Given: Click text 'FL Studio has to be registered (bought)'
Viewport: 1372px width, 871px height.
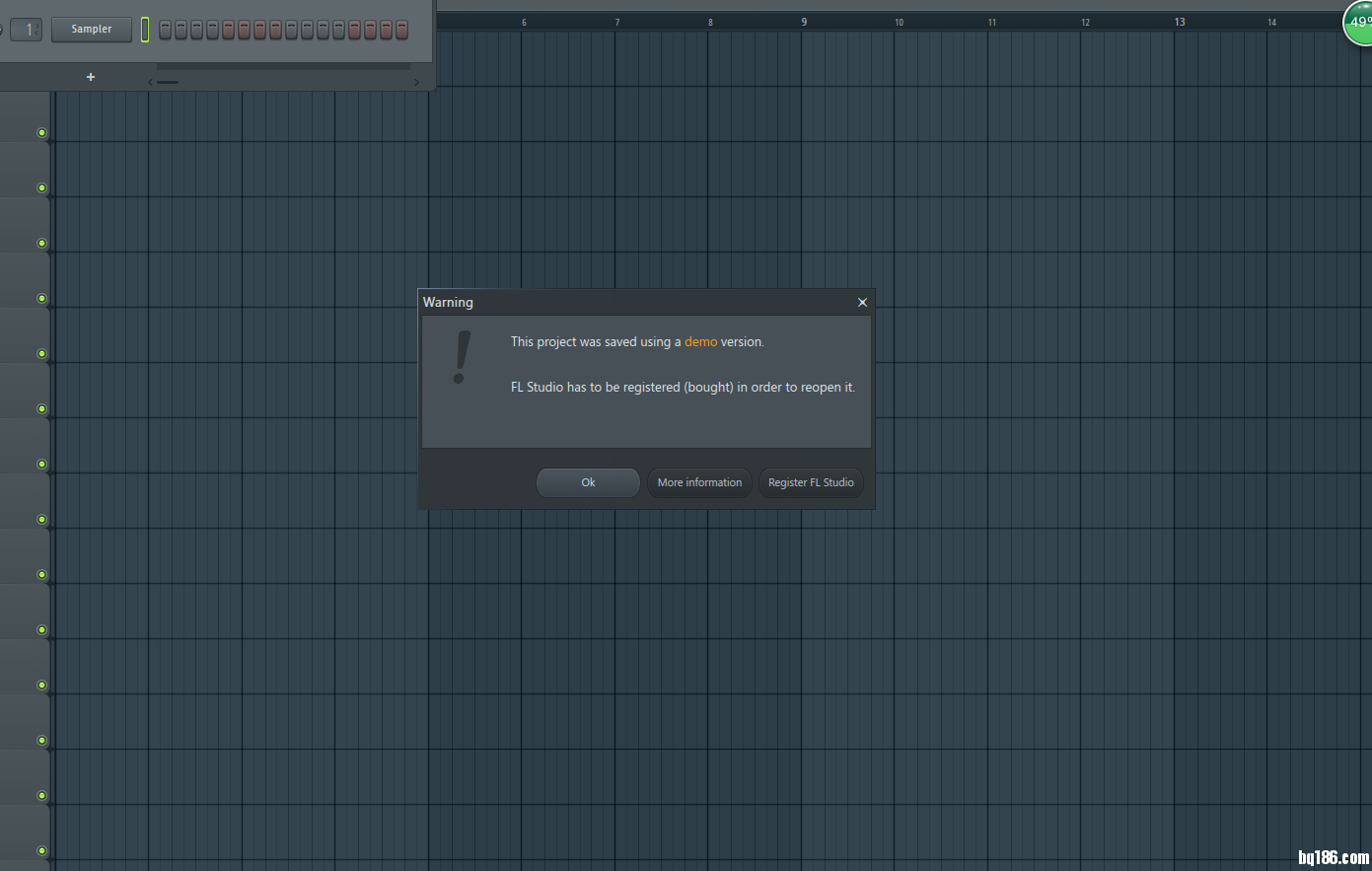Looking at the screenshot, I should tap(622, 387).
